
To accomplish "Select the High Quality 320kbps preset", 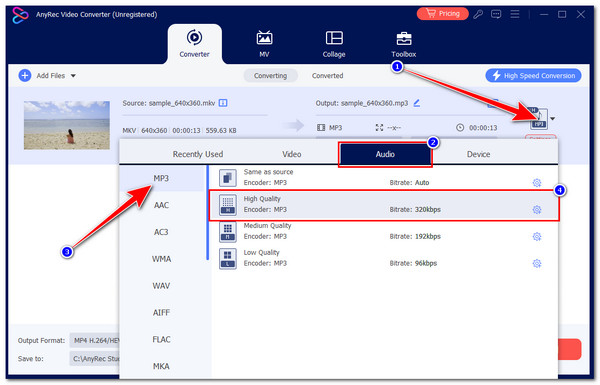I will [384, 205].
